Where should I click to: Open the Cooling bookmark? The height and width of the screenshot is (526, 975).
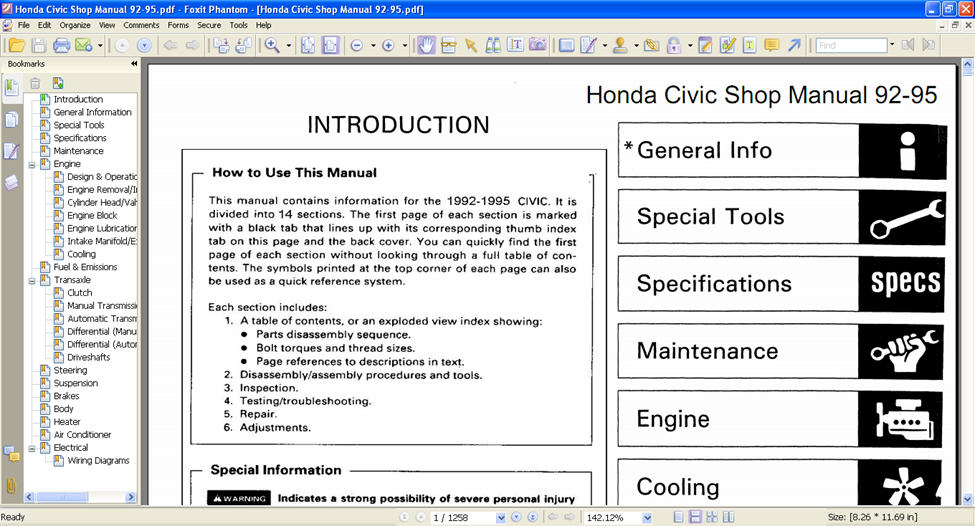click(x=81, y=254)
